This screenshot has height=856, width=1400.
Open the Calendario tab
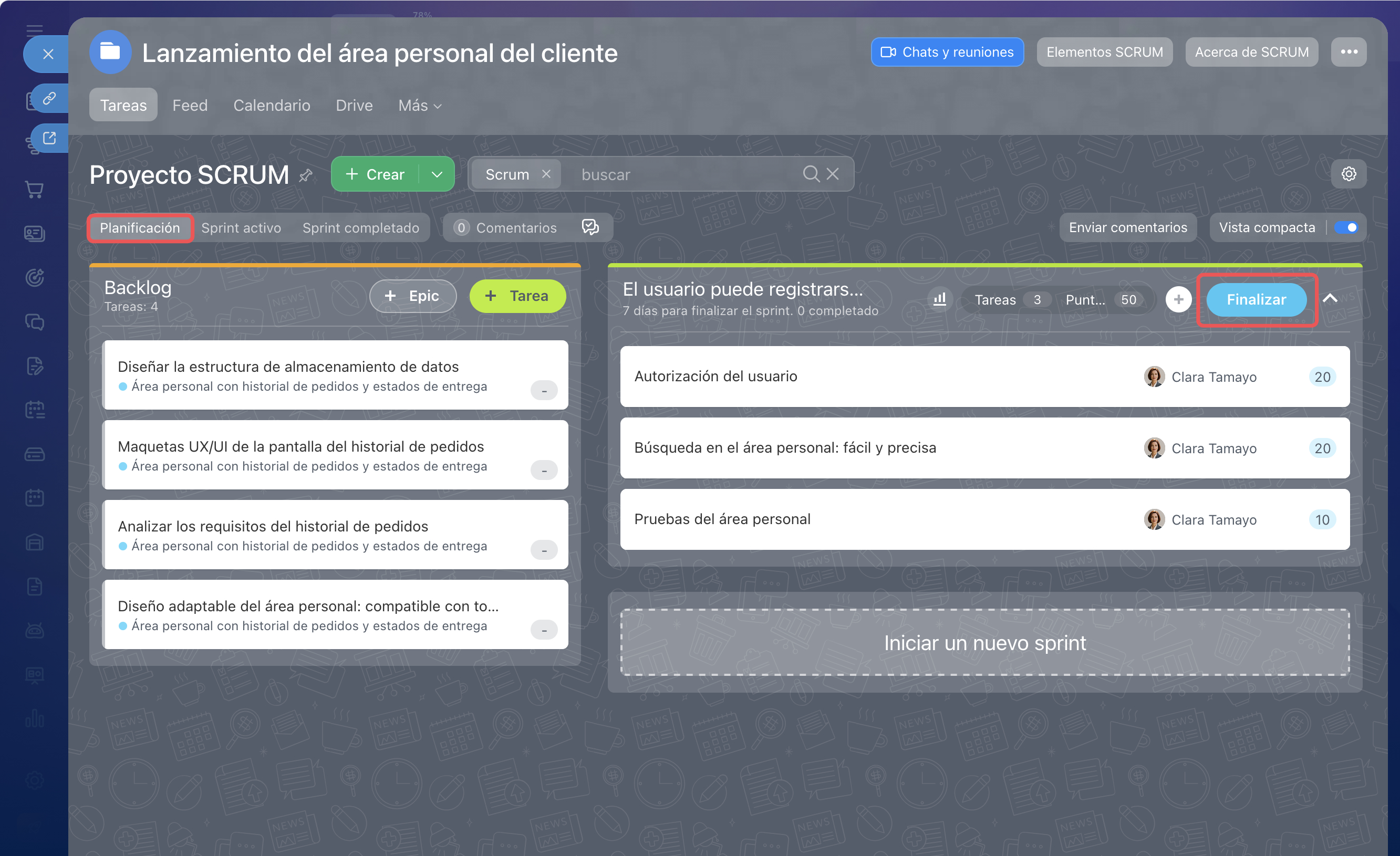pos(272,105)
